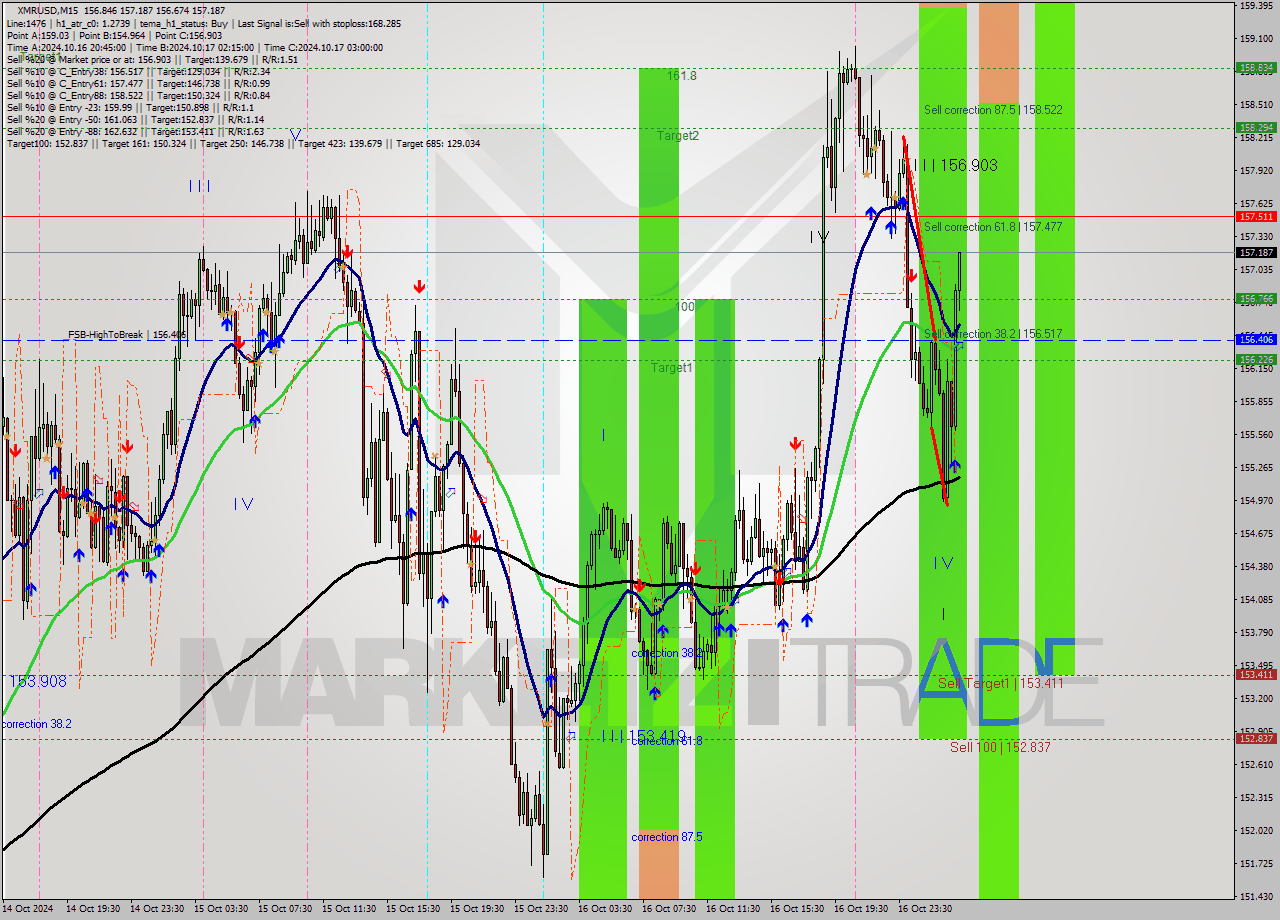Image resolution: width=1280 pixels, height=920 pixels.
Task: Click green 156.786 price tag on axis
Action: coord(1256,298)
